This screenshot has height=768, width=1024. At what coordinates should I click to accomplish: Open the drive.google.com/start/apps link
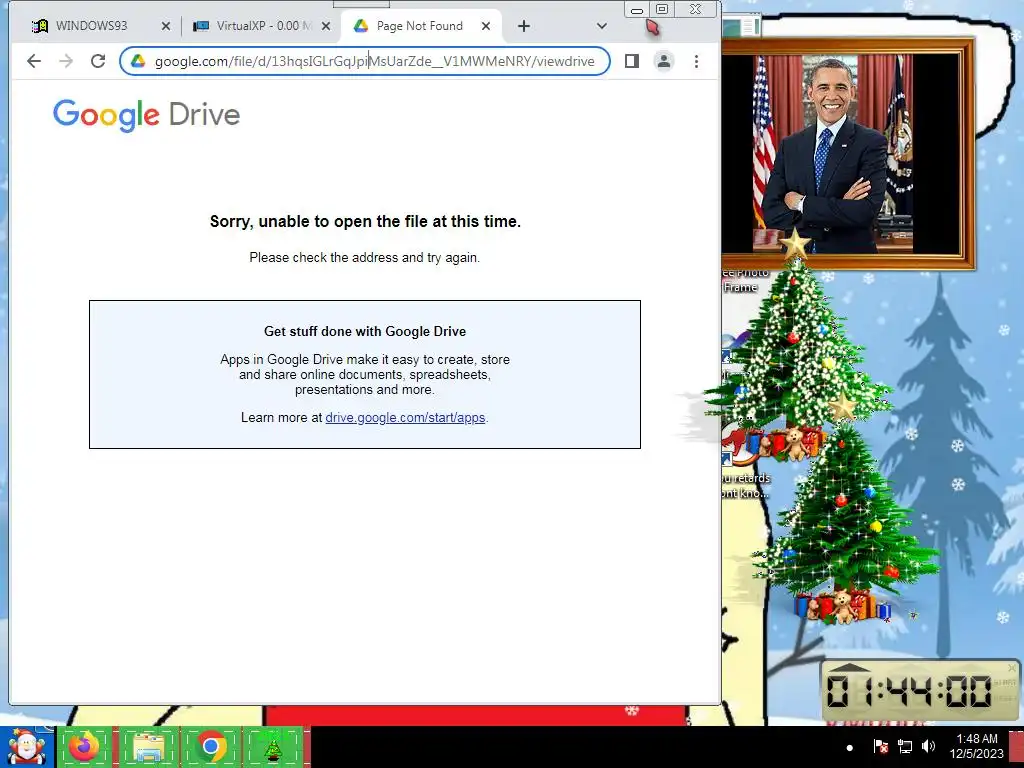tap(405, 418)
